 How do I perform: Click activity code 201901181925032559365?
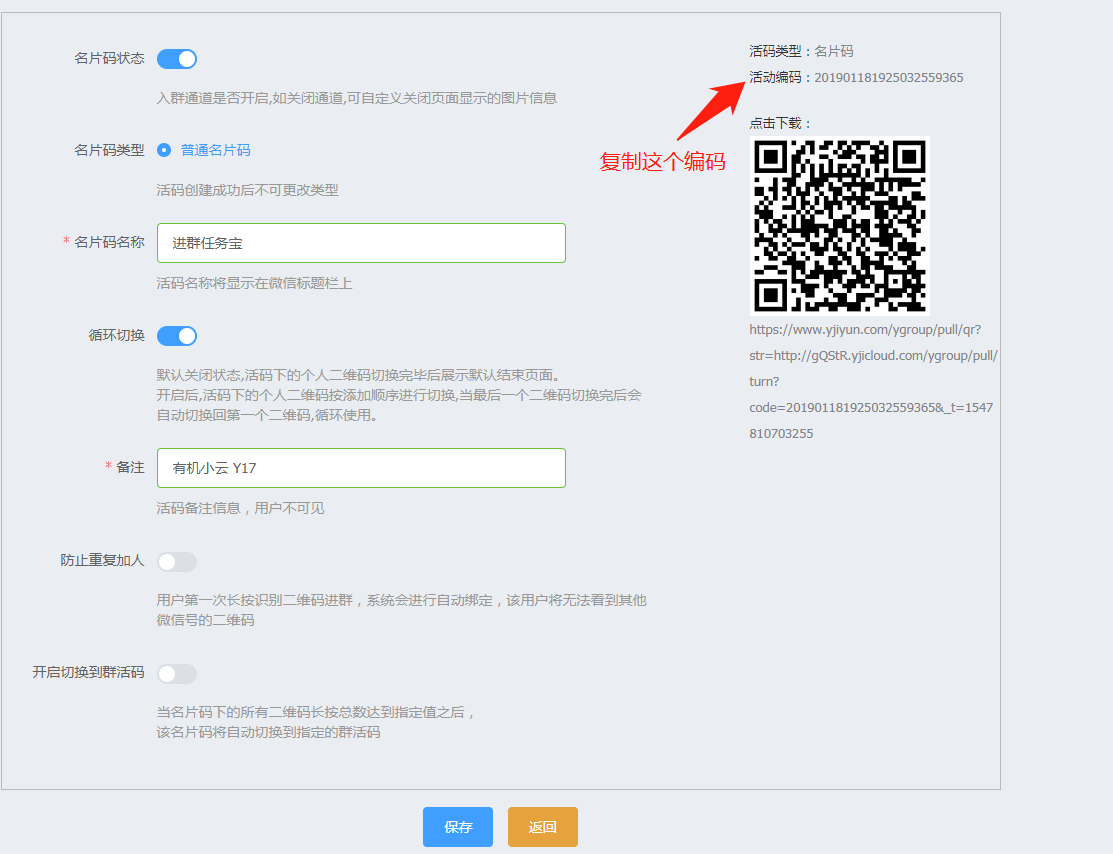coord(889,77)
